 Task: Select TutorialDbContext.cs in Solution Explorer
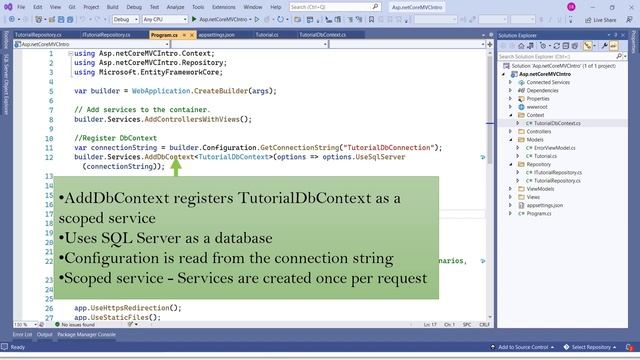tap(557, 123)
